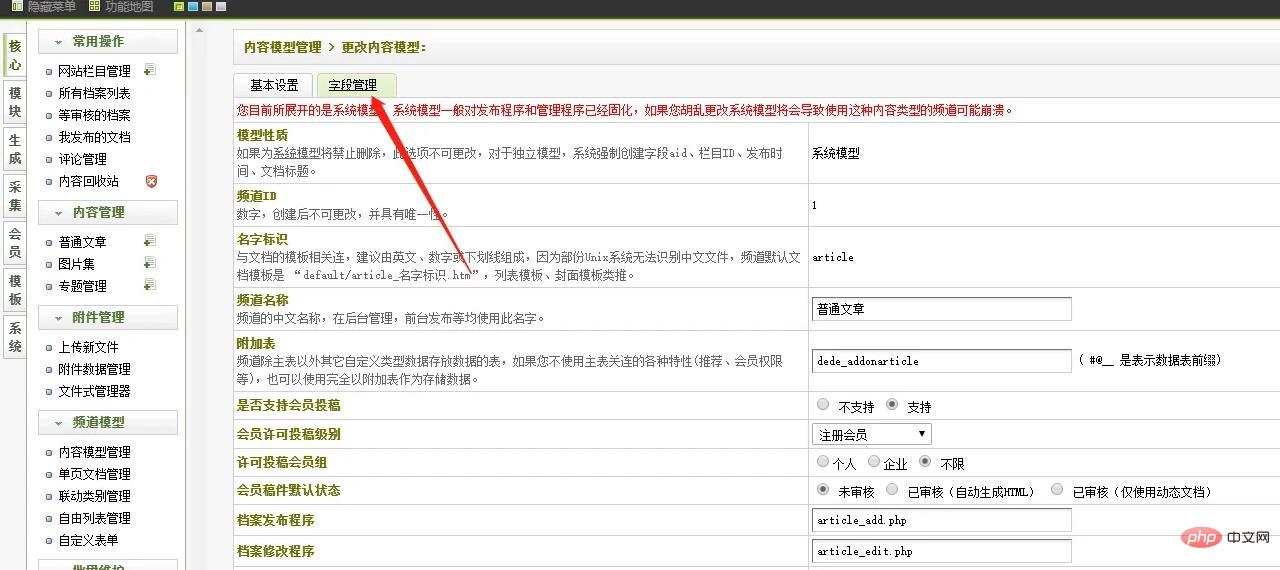
Task: Collapse the 常用操作 menu section
Action: click(108, 41)
